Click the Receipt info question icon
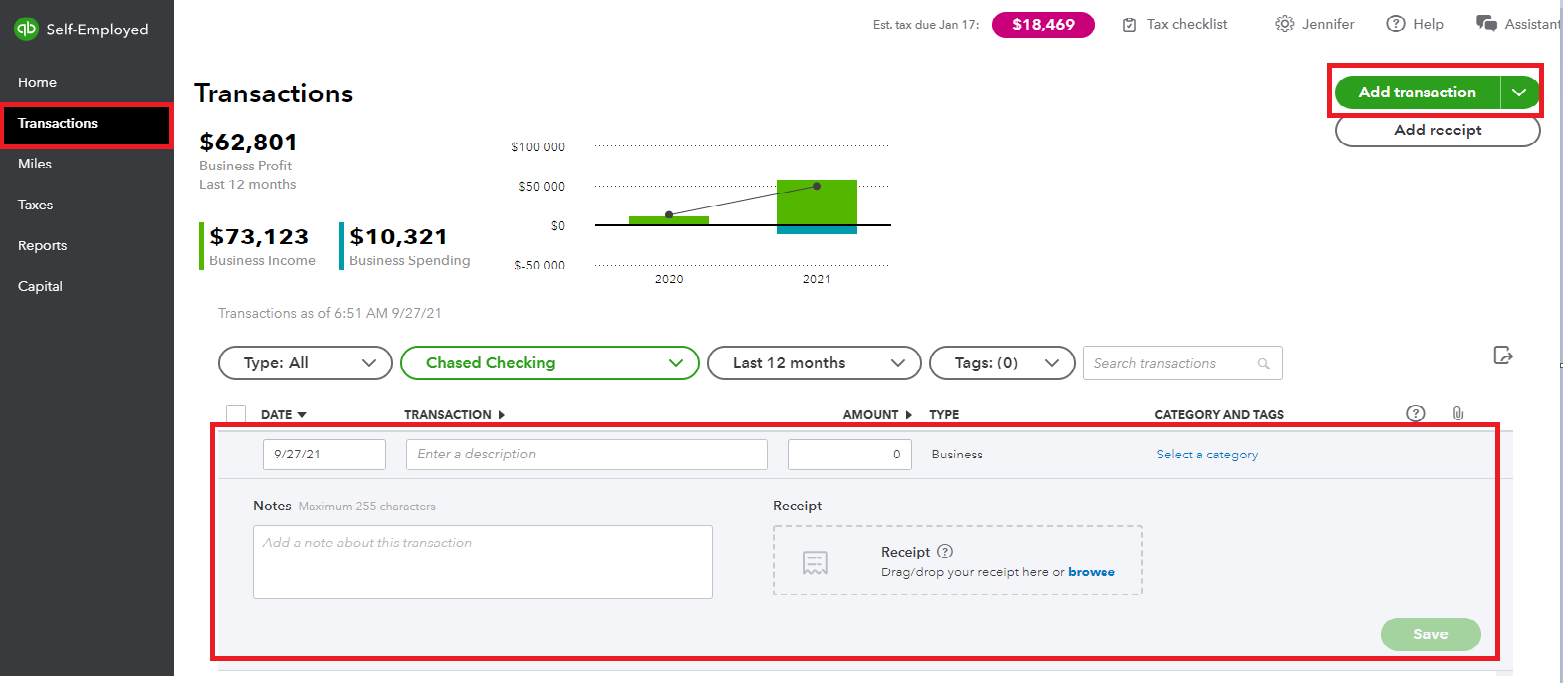The width and height of the screenshot is (1563, 683). click(x=945, y=551)
